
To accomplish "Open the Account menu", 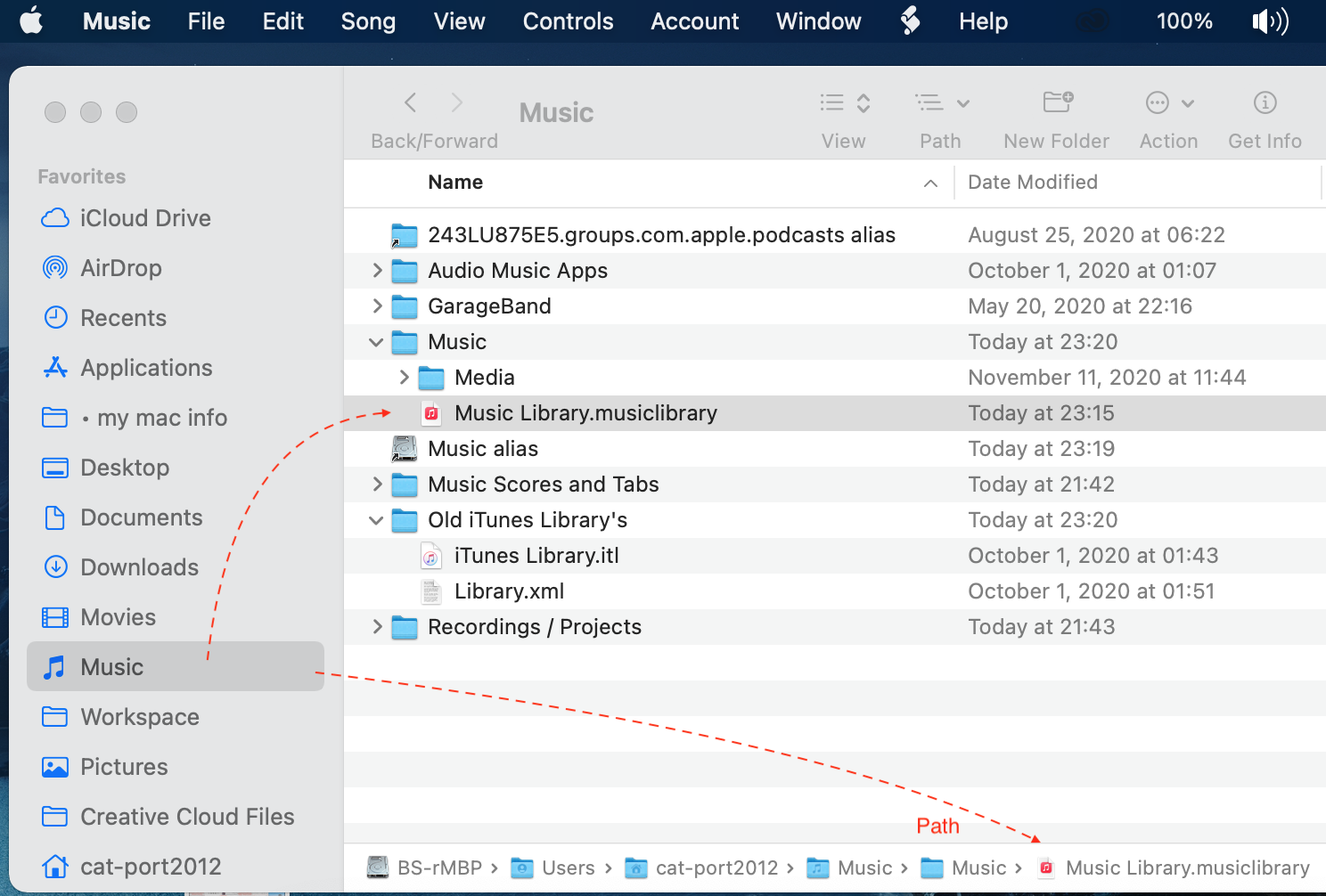I will (x=695, y=21).
